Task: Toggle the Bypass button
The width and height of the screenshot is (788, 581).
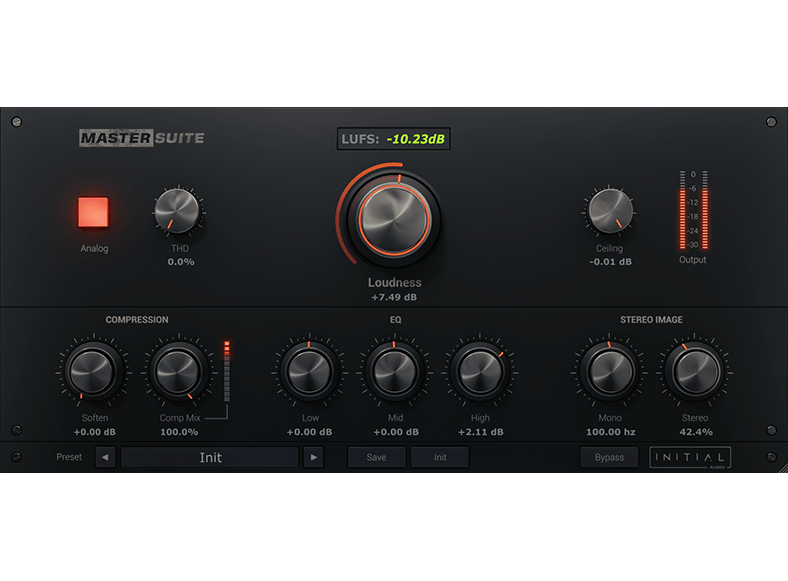Action: point(609,457)
